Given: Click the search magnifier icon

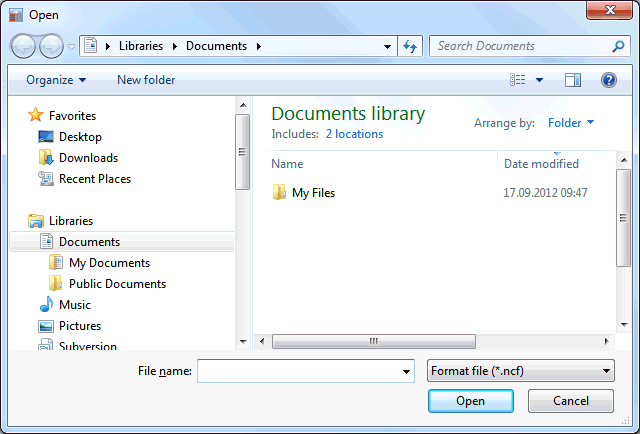Looking at the screenshot, I should tap(618, 46).
